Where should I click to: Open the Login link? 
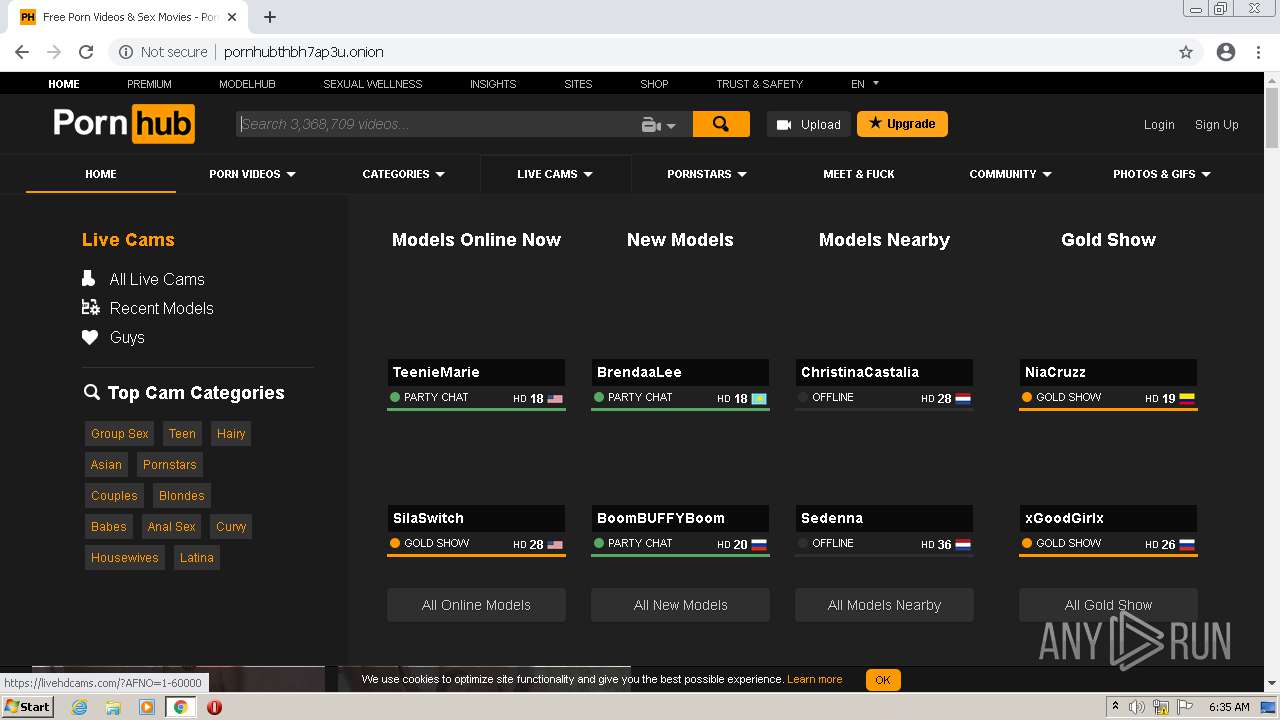tap(1159, 125)
